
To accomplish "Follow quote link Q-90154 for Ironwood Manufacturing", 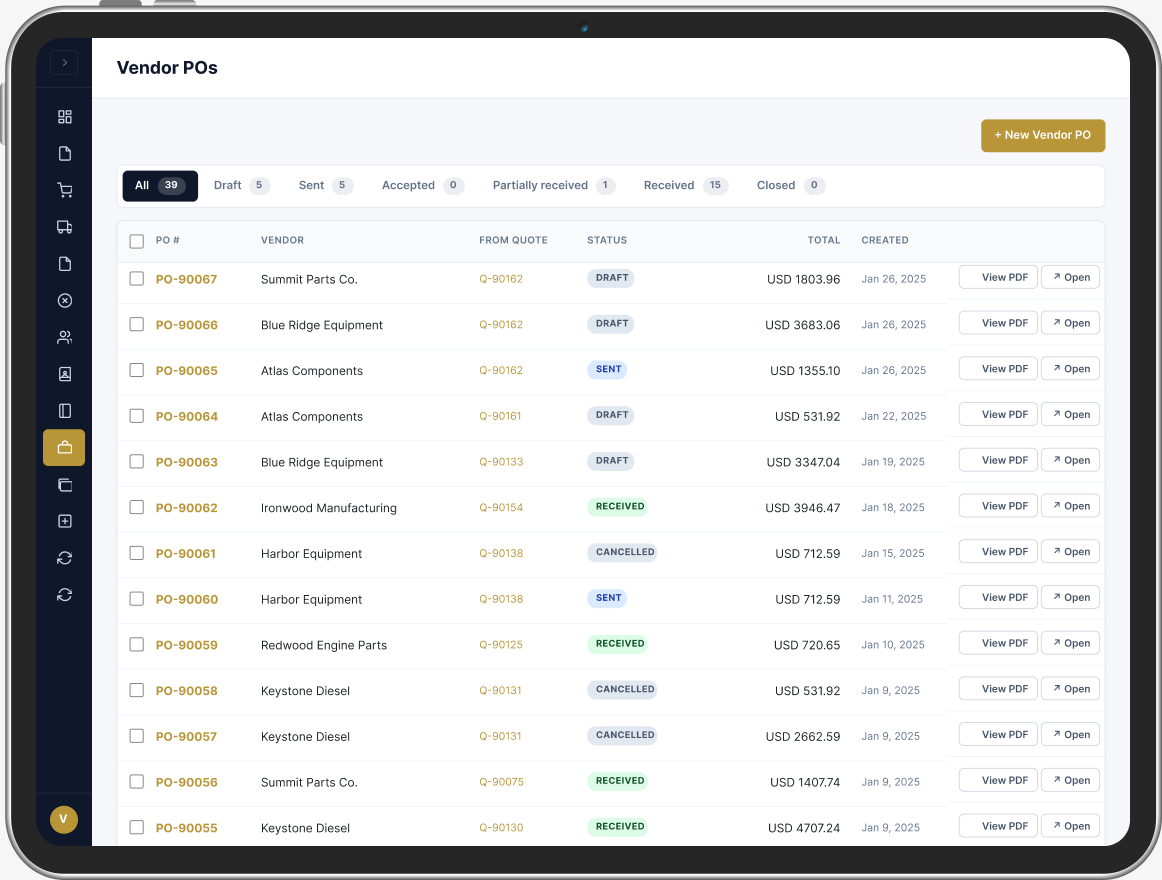I will point(501,508).
